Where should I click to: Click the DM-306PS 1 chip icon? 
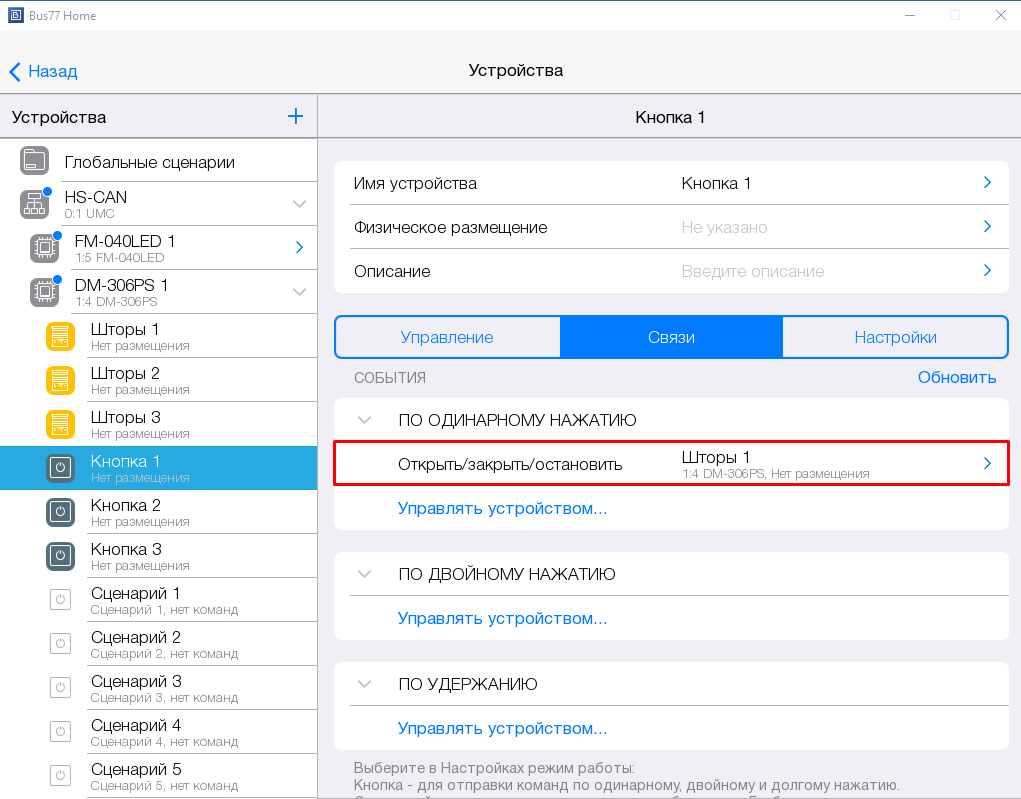pyautogui.click(x=44, y=292)
